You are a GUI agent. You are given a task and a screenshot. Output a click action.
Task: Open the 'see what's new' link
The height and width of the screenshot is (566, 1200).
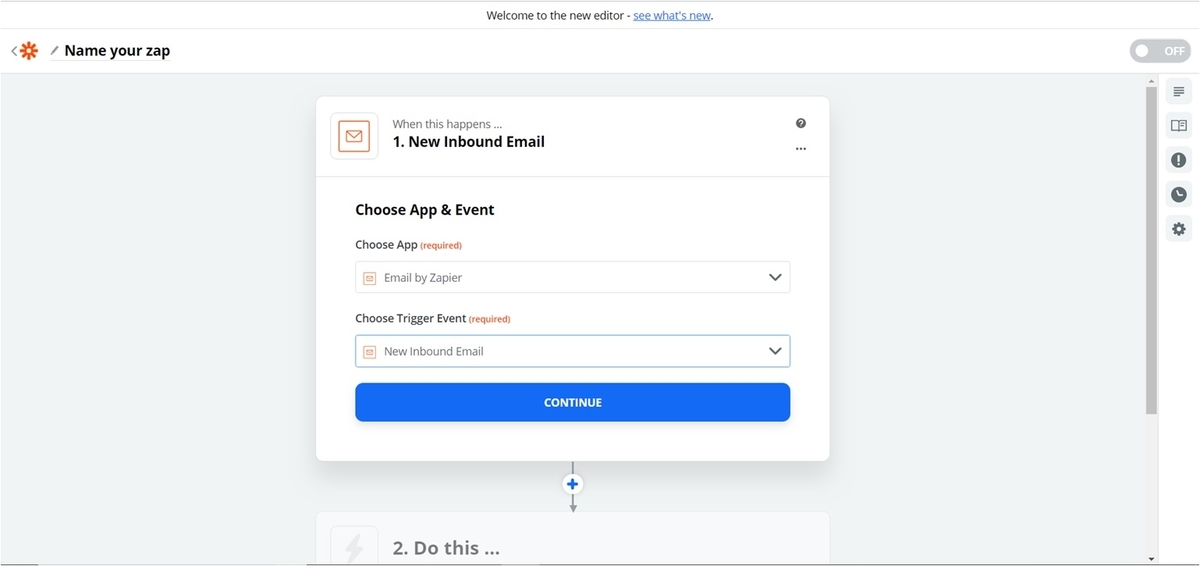pos(671,15)
